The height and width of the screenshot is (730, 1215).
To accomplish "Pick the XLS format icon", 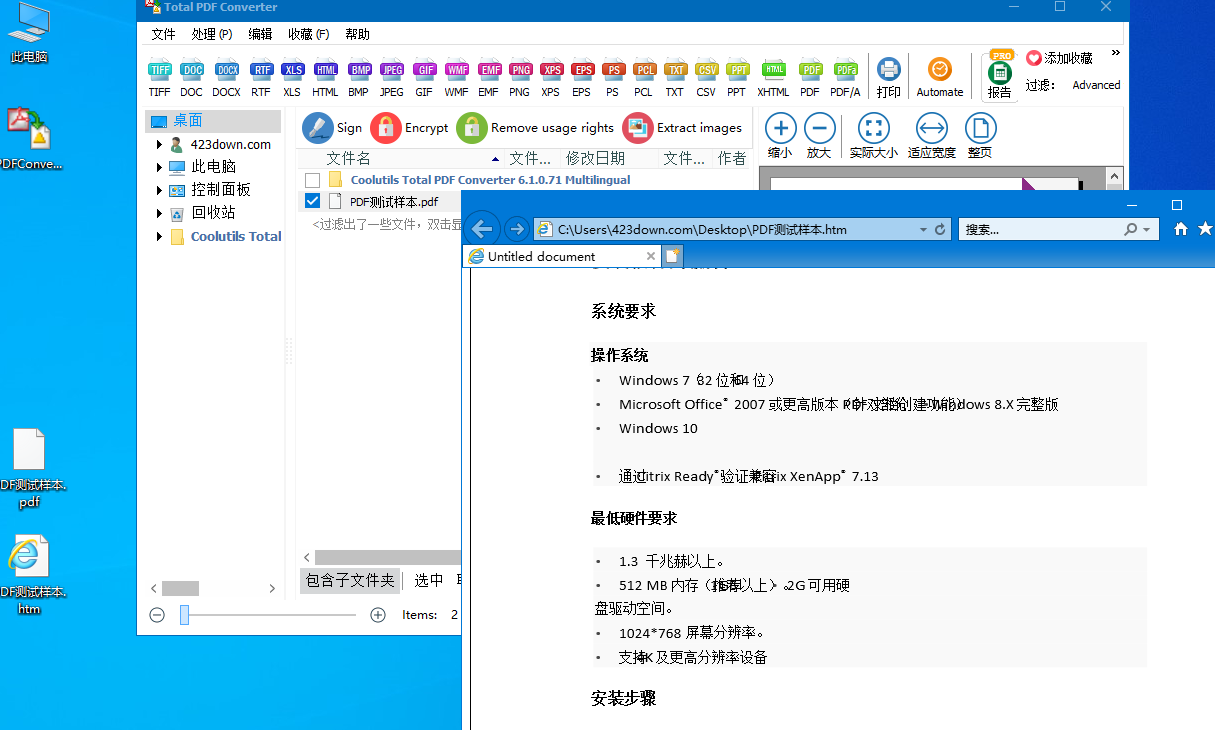I will (x=292, y=78).
